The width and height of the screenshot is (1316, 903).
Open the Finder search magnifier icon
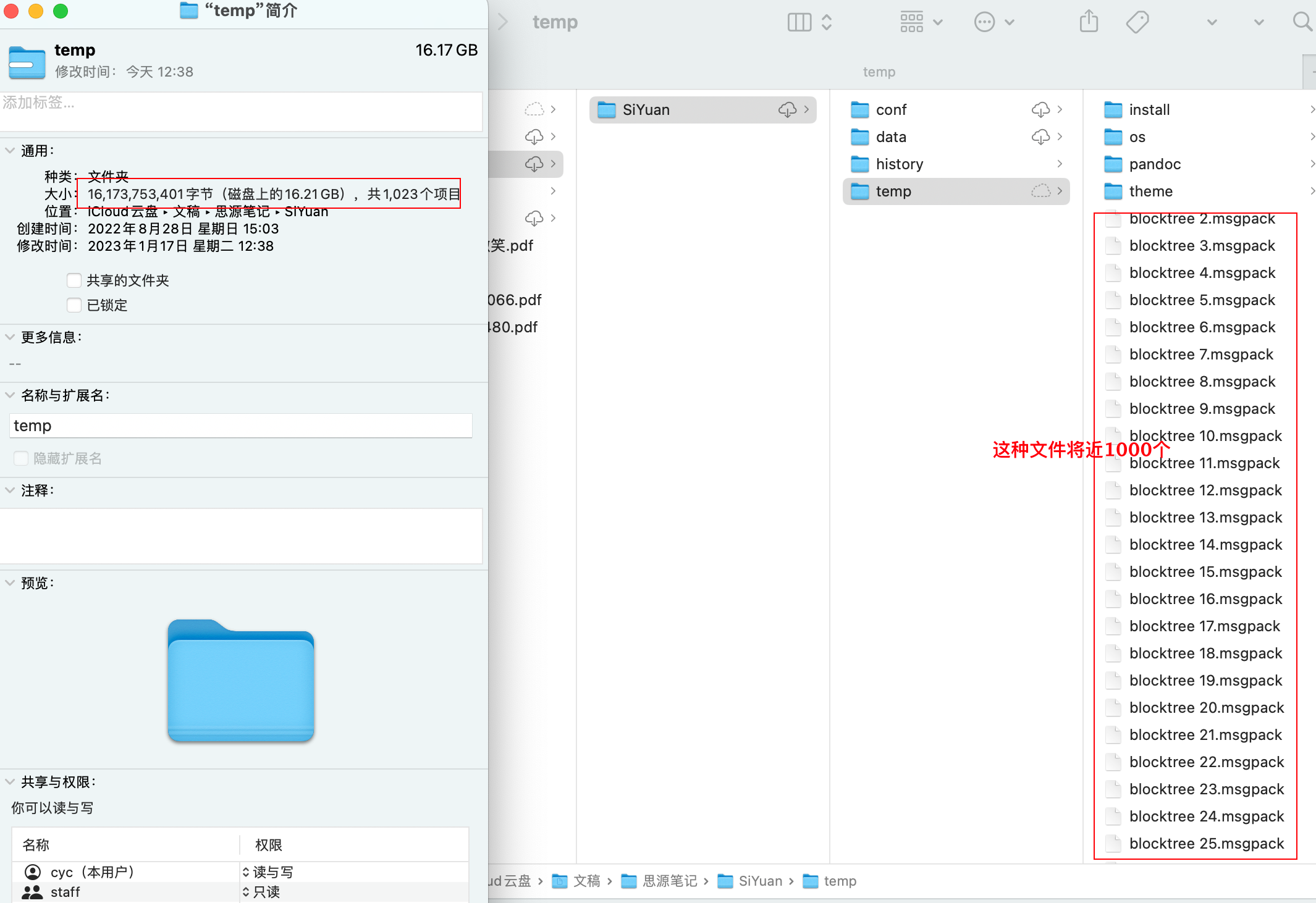[1302, 22]
